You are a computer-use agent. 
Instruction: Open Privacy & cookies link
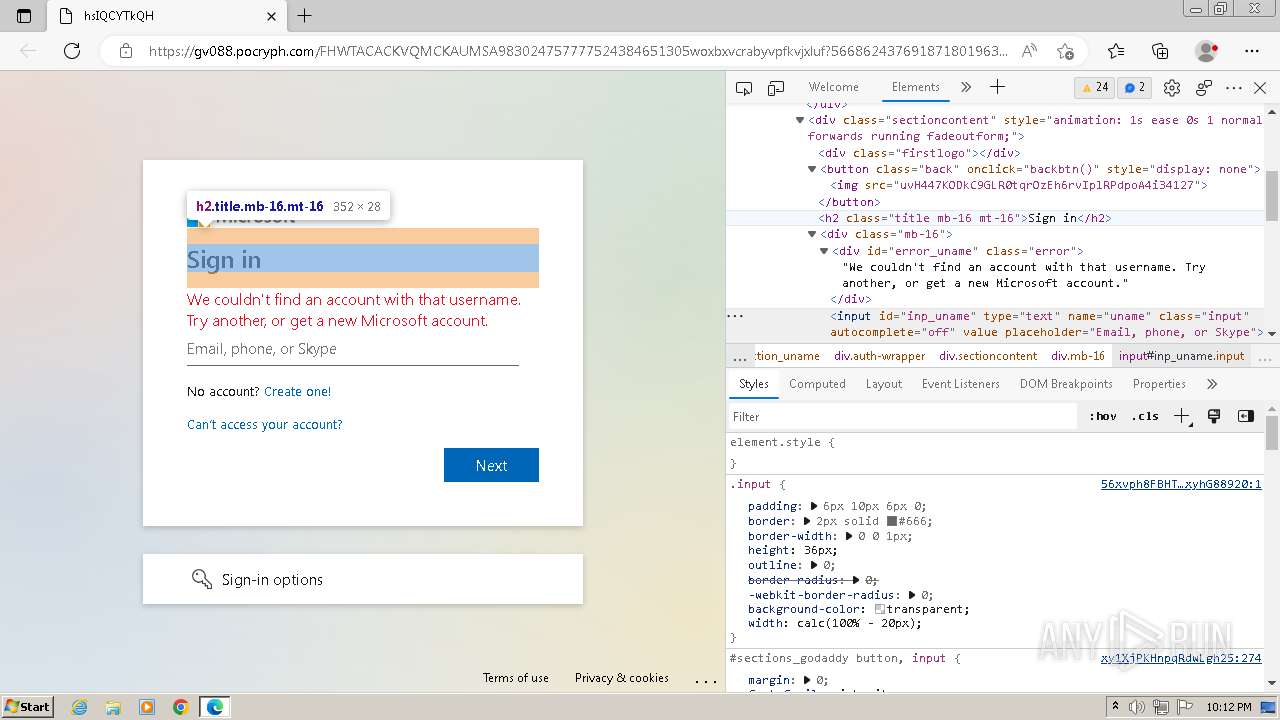(622, 678)
